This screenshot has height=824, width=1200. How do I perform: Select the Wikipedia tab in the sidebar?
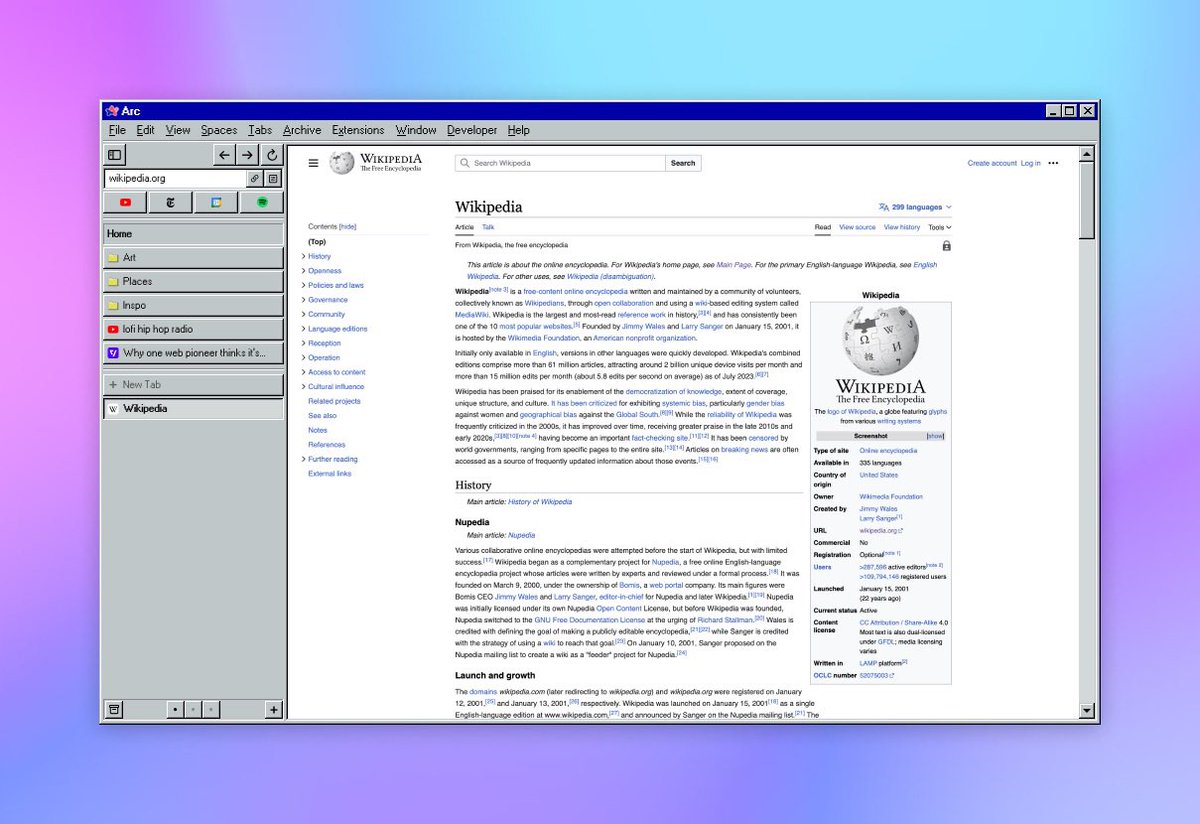(x=193, y=408)
